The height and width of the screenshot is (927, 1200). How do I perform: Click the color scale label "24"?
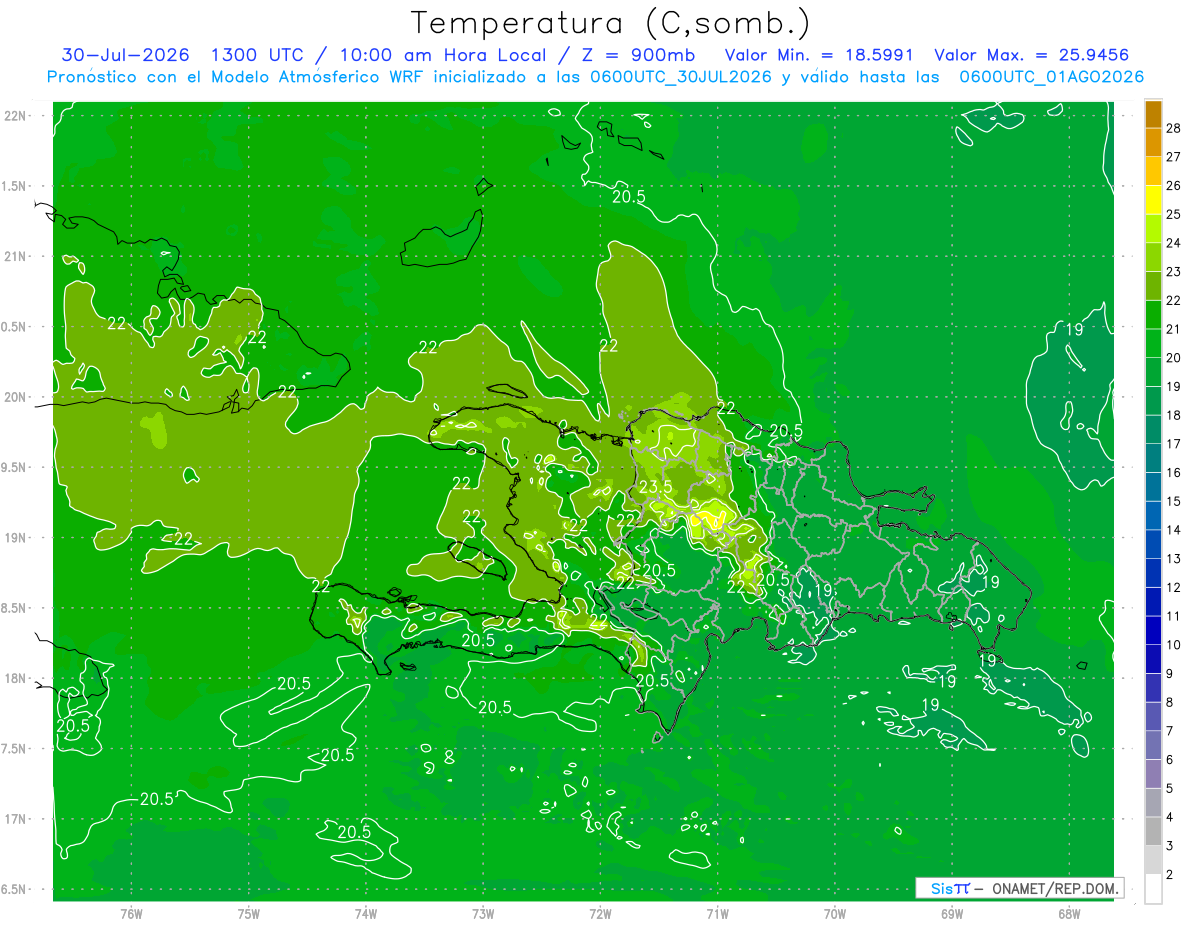(x=1173, y=242)
